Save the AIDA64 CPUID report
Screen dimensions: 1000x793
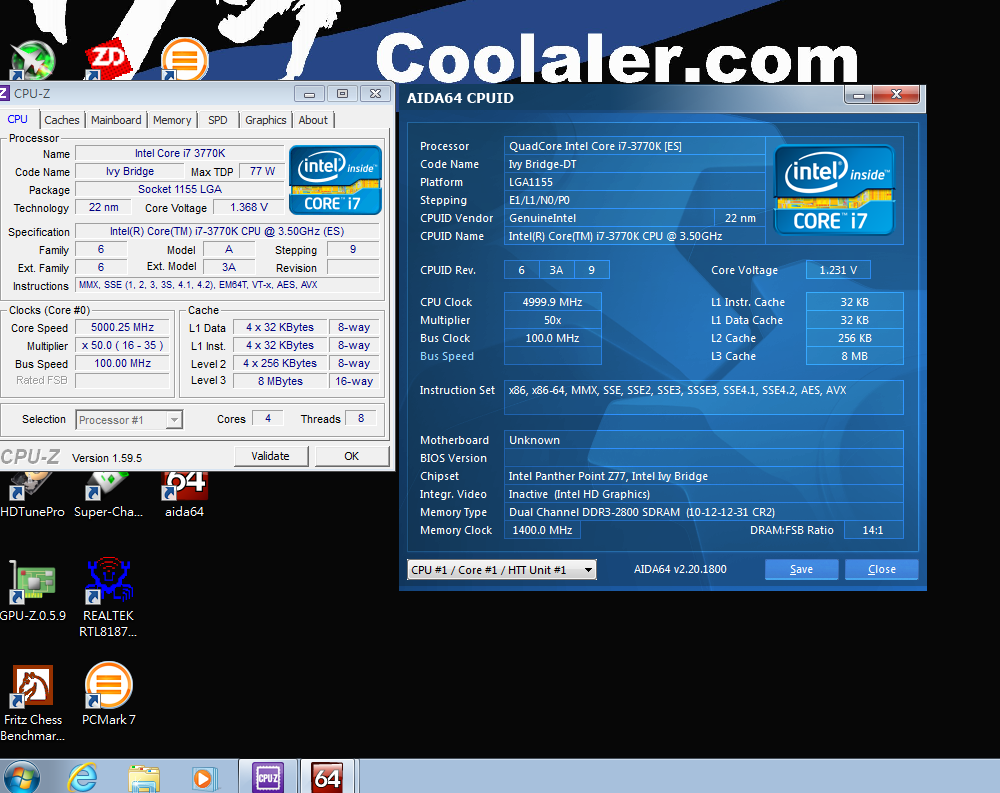click(801, 569)
